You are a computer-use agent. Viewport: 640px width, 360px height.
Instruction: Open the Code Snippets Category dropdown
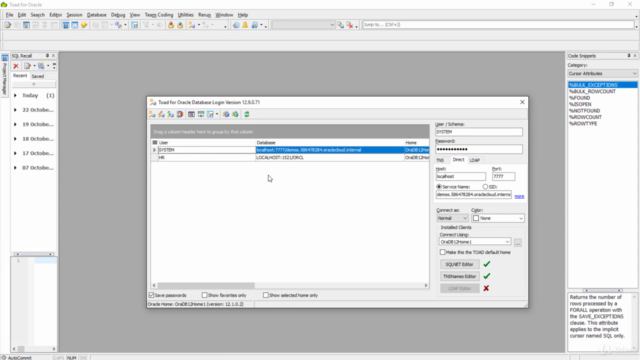pyautogui.click(x=602, y=73)
